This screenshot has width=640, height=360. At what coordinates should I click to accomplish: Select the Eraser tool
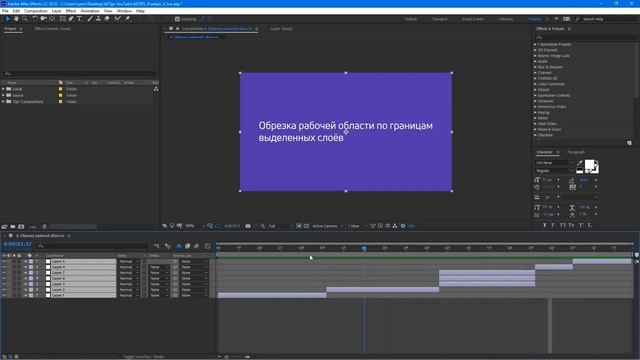pyautogui.click(x=107, y=19)
